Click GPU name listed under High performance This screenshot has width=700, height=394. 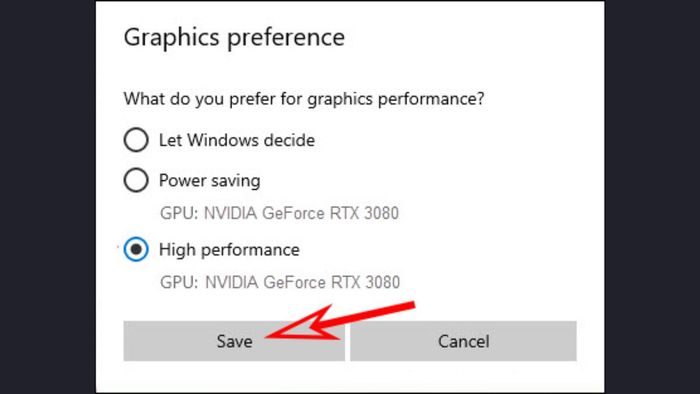280,282
